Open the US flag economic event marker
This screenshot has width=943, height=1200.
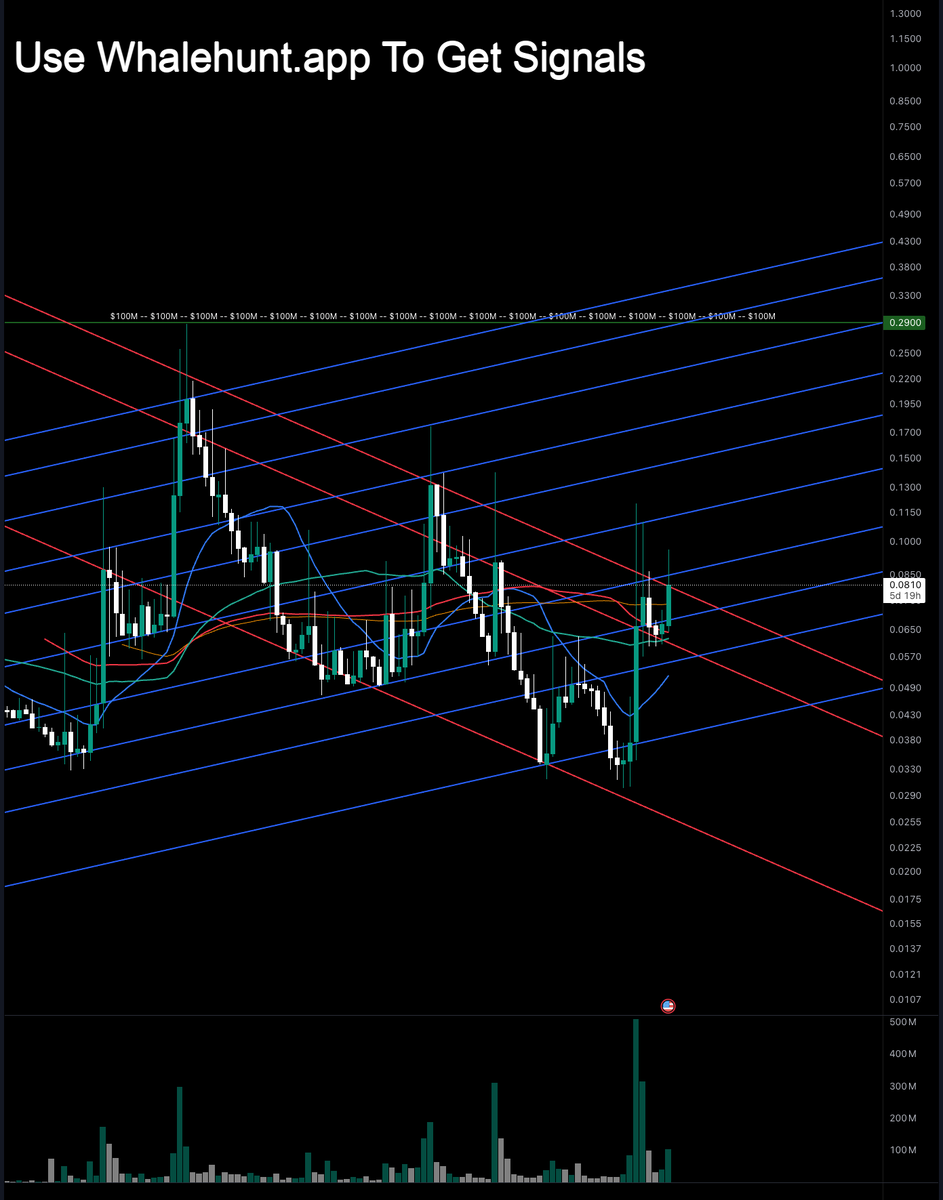(x=669, y=1006)
